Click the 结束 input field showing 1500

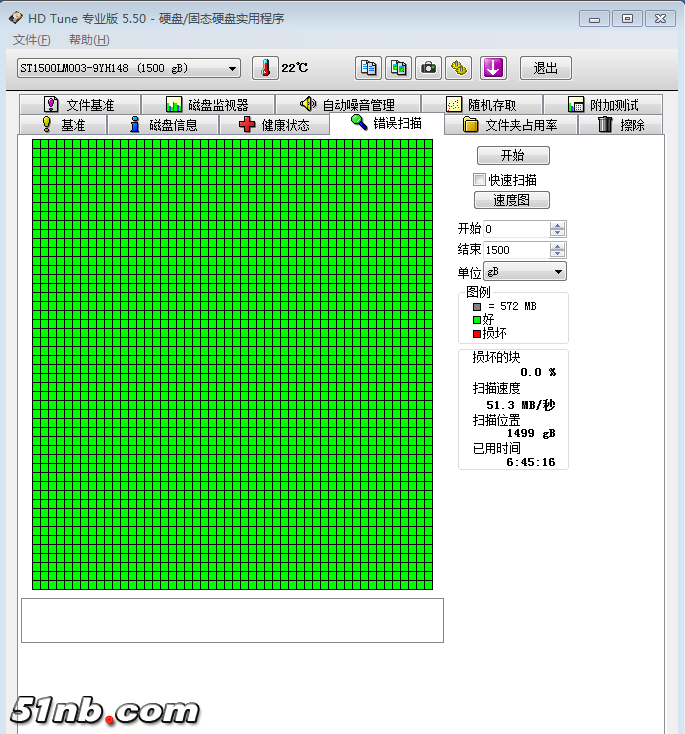(x=514, y=250)
